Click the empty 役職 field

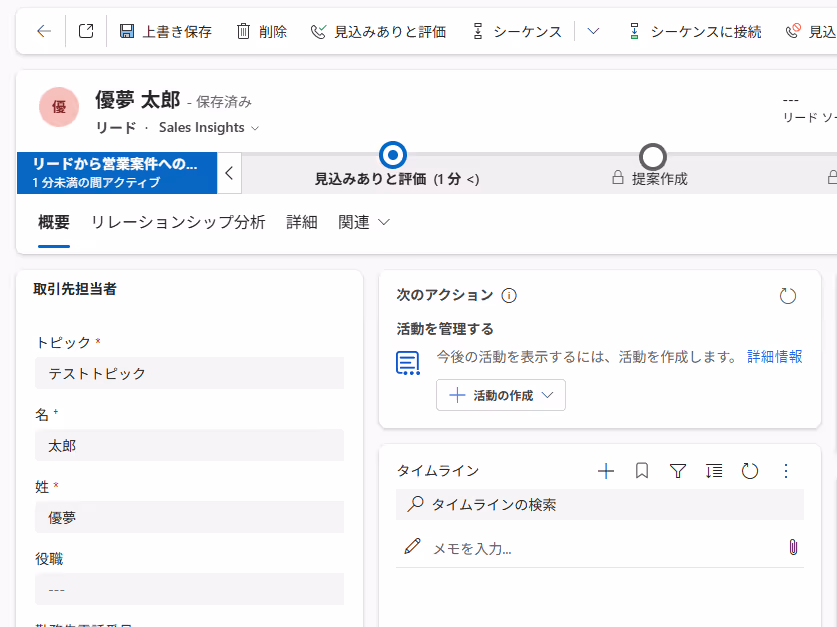[x=189, y=589]
